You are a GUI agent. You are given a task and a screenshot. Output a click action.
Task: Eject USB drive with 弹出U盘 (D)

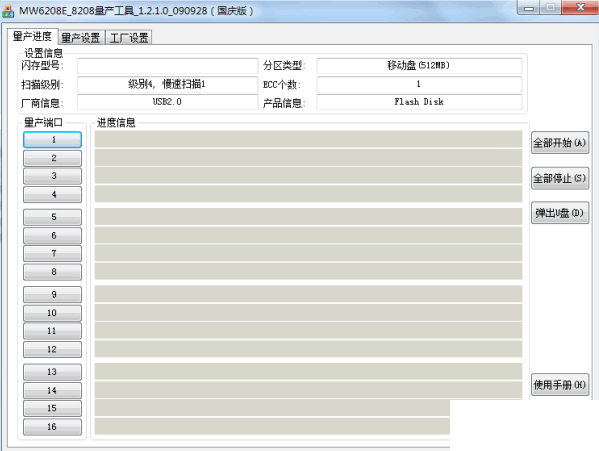point(560,213)
